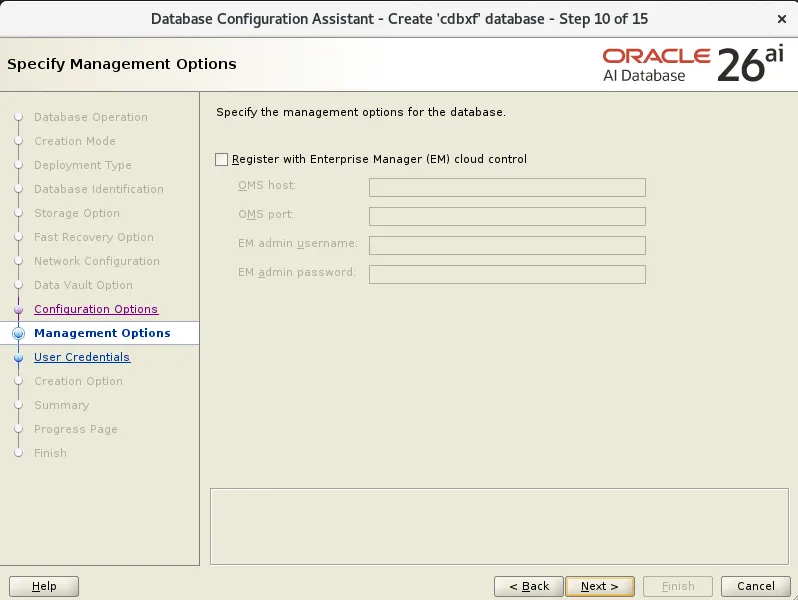Click the Oracle AI Database 26ai logo
Image resolution: width=798 pixels, height=600 pixels.
tap(693, 65)
